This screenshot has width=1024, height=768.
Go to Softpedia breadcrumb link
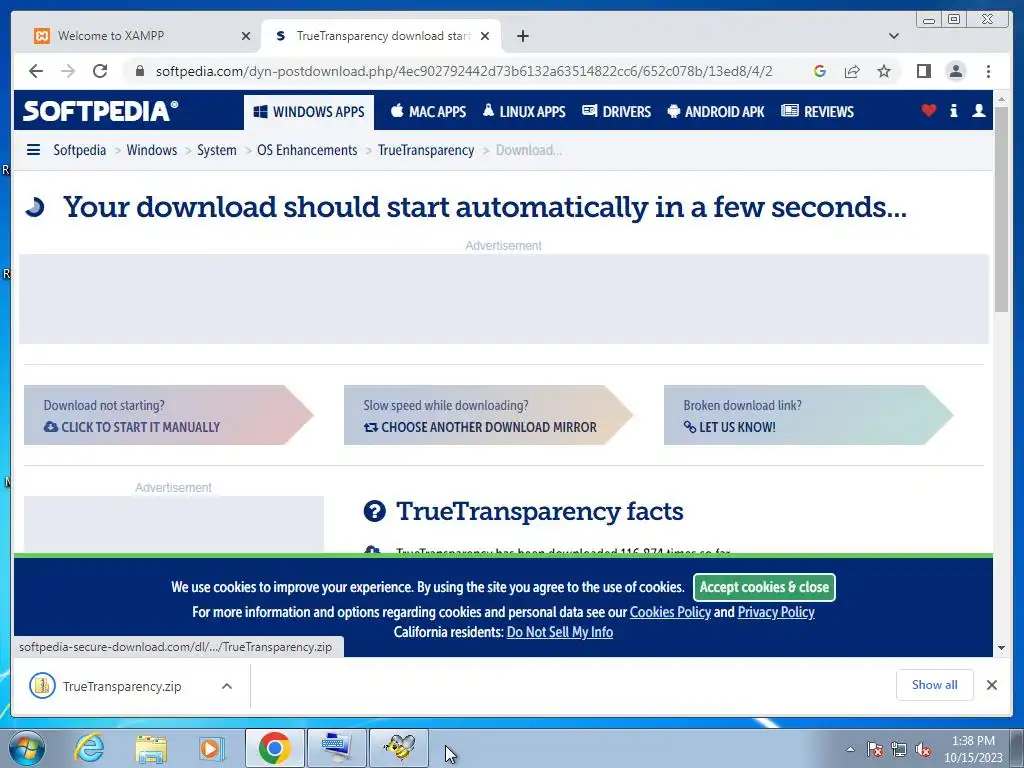coord(80,150)
